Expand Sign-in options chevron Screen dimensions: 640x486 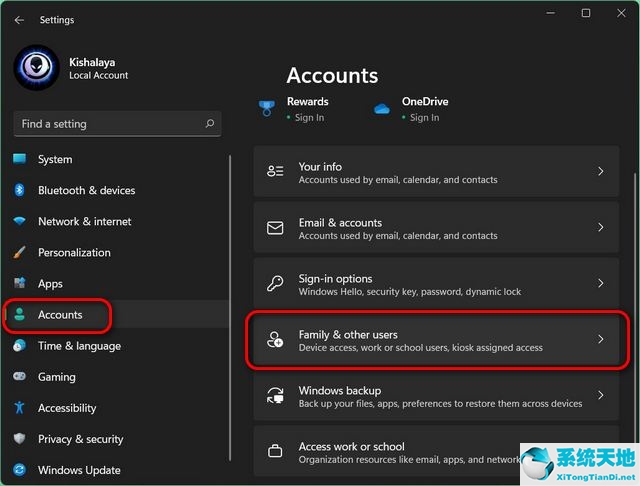pyautogui.click(x=600, y=283)
